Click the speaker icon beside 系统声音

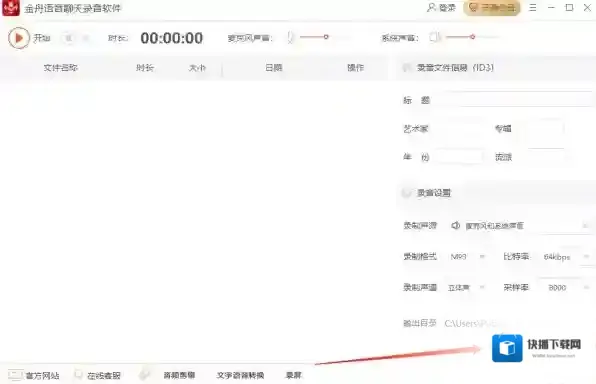pos(435,37)
